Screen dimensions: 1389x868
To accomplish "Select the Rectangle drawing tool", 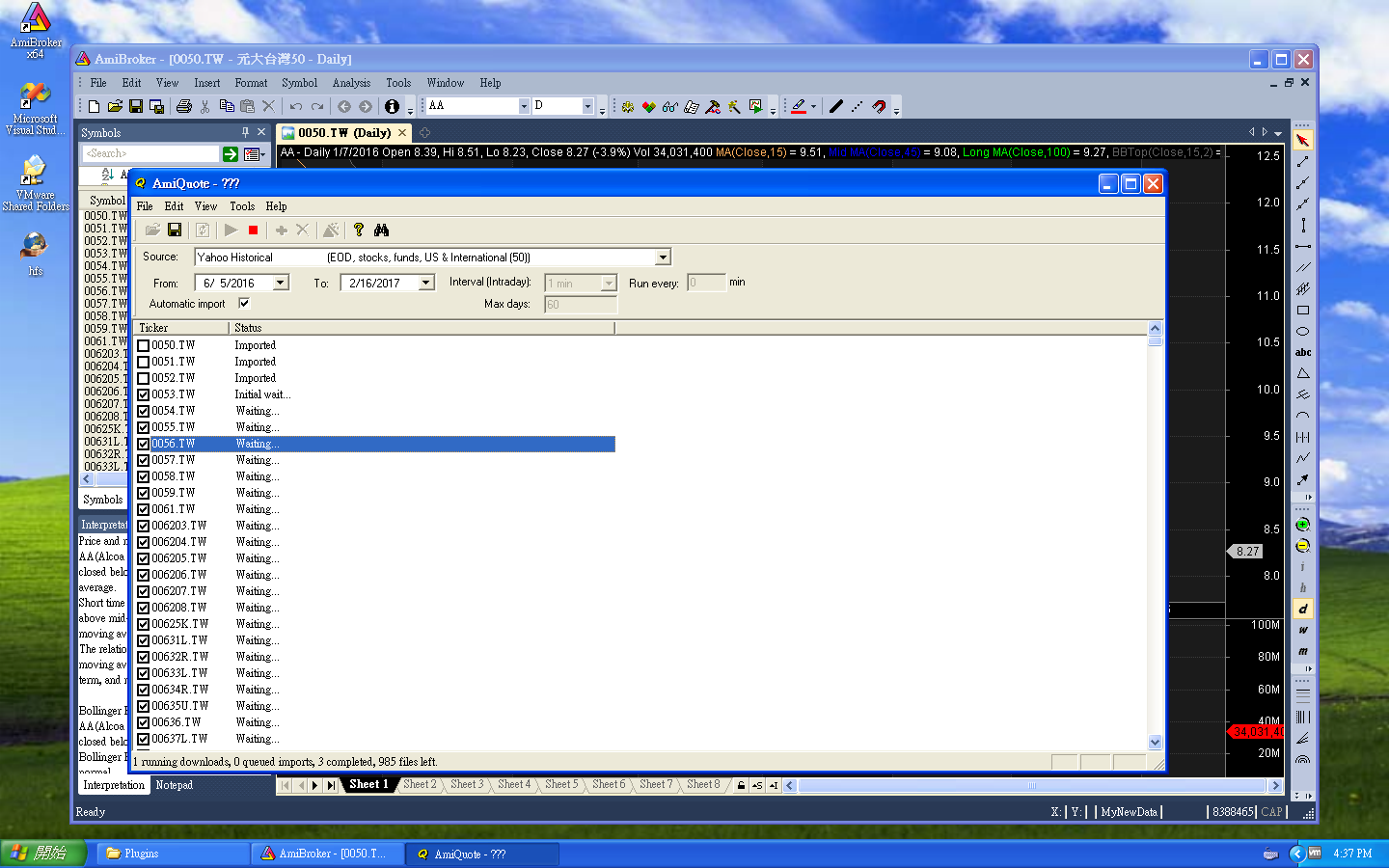I will pyautogui.click(x=1303, y=311).
